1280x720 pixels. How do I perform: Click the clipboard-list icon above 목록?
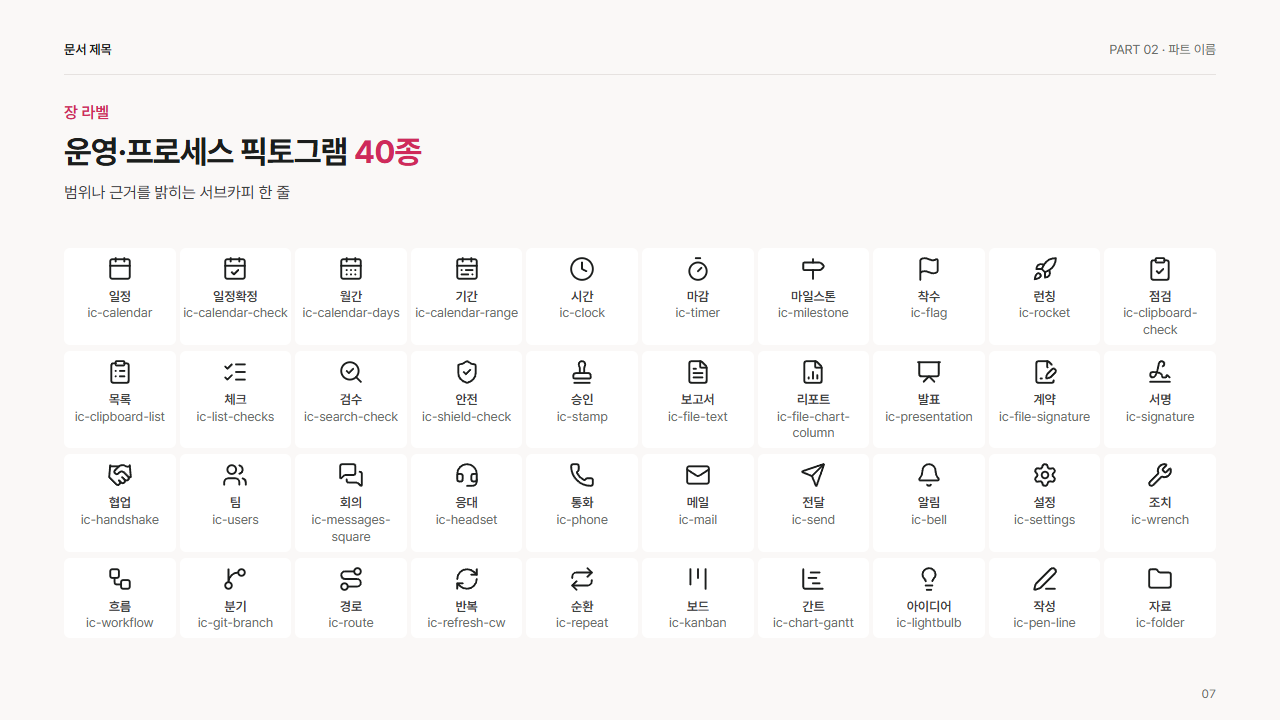(120, 372)
